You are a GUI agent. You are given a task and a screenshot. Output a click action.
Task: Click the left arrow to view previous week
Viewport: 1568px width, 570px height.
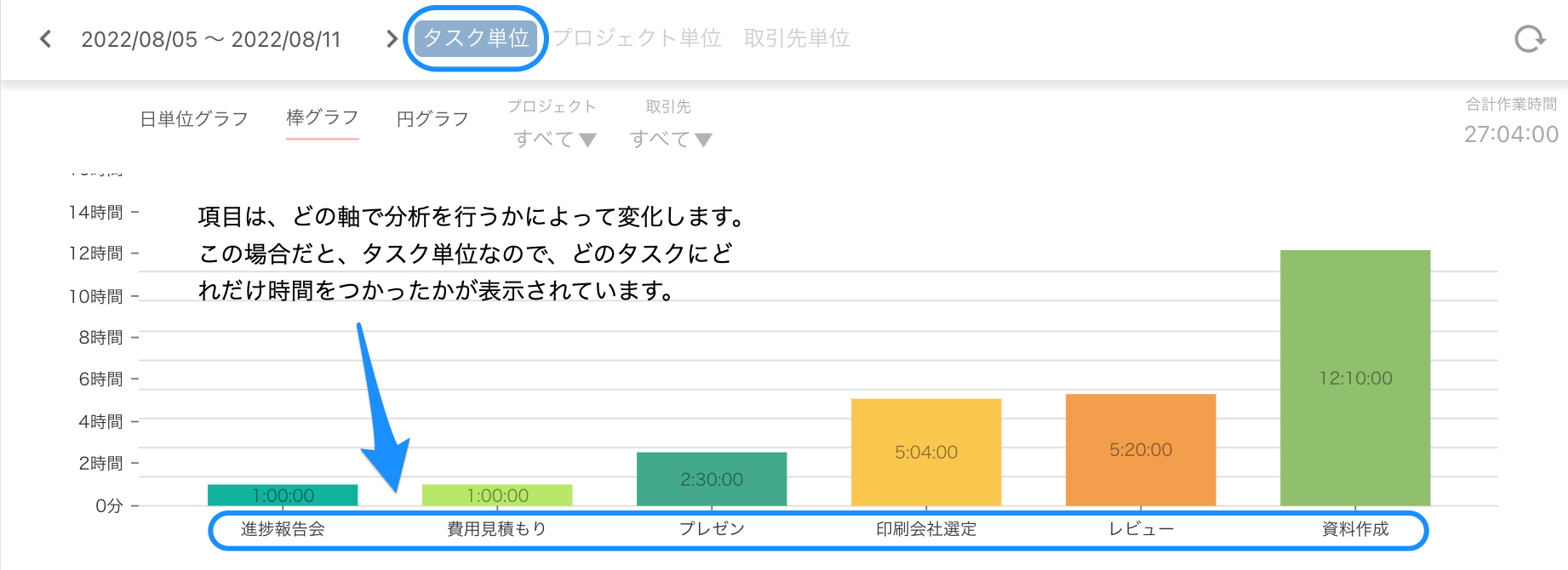coord(45,38)
